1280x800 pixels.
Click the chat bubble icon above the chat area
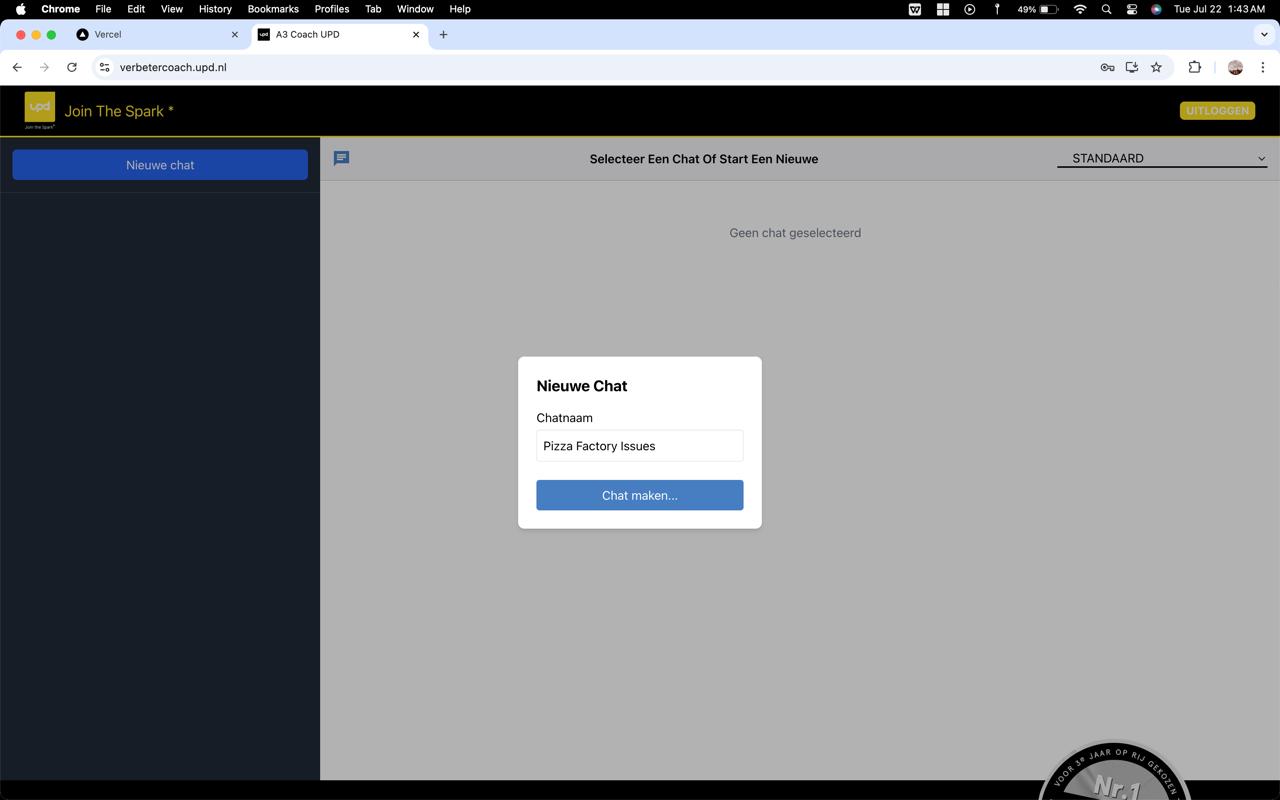[341, 158]
